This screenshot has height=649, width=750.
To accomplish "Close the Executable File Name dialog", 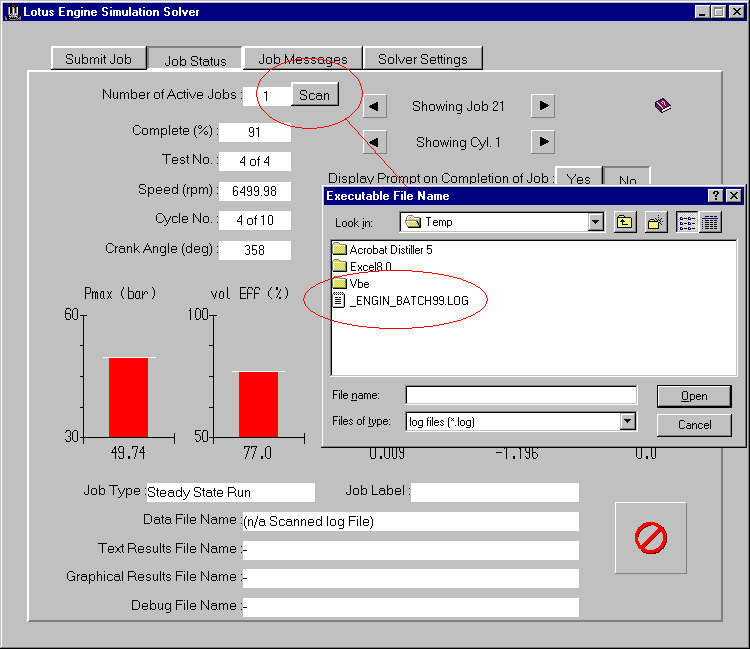I will click(x=733, y=196).
